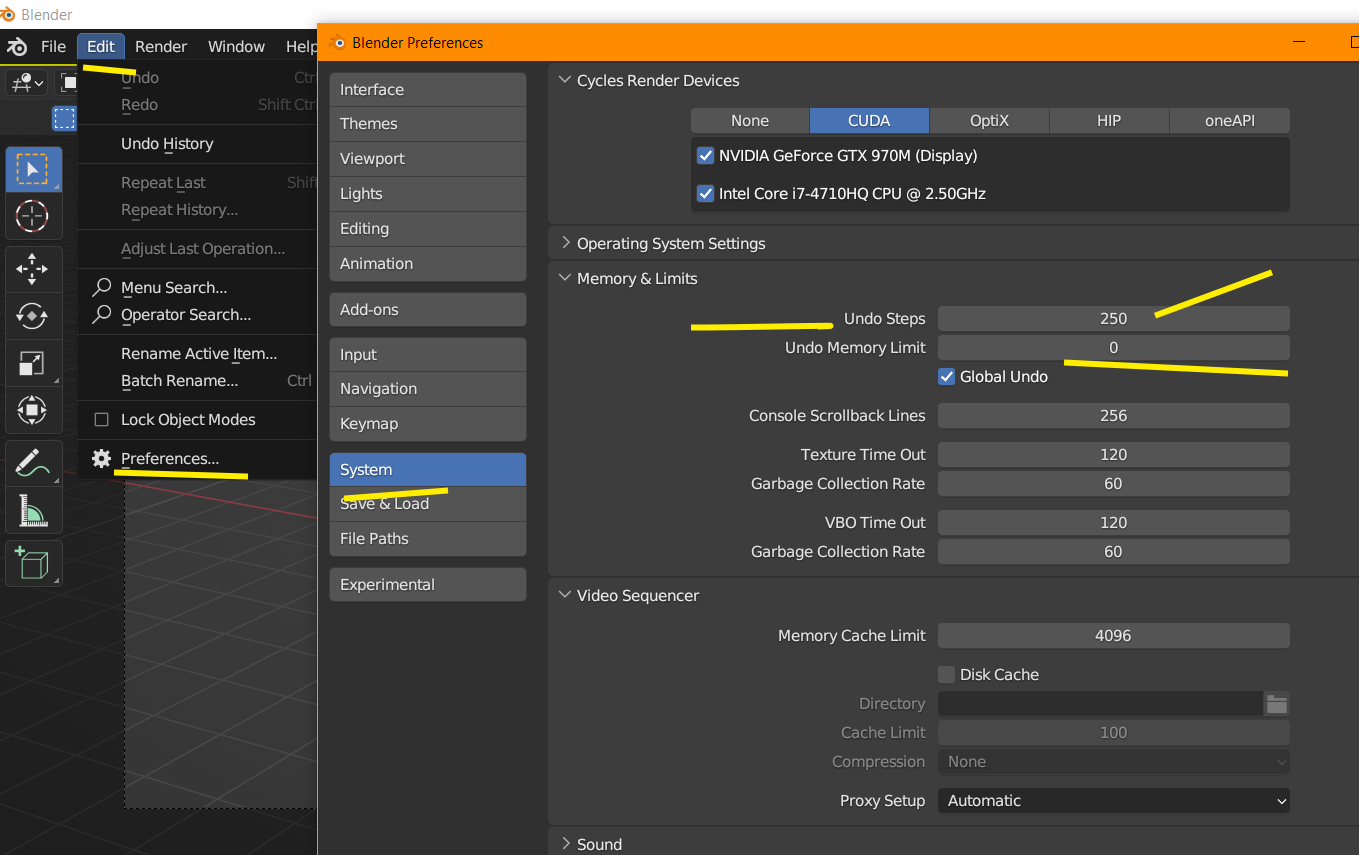Screen dimensions: 1359x855
Task: Pick the Scale tool
Action: pos(33,363)
